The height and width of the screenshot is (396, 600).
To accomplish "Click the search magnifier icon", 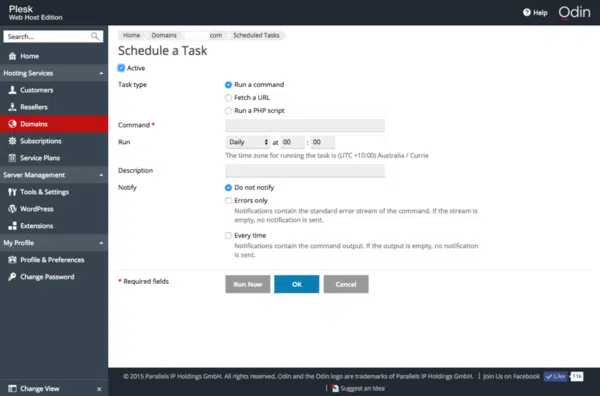I will [x=95, y=36].
